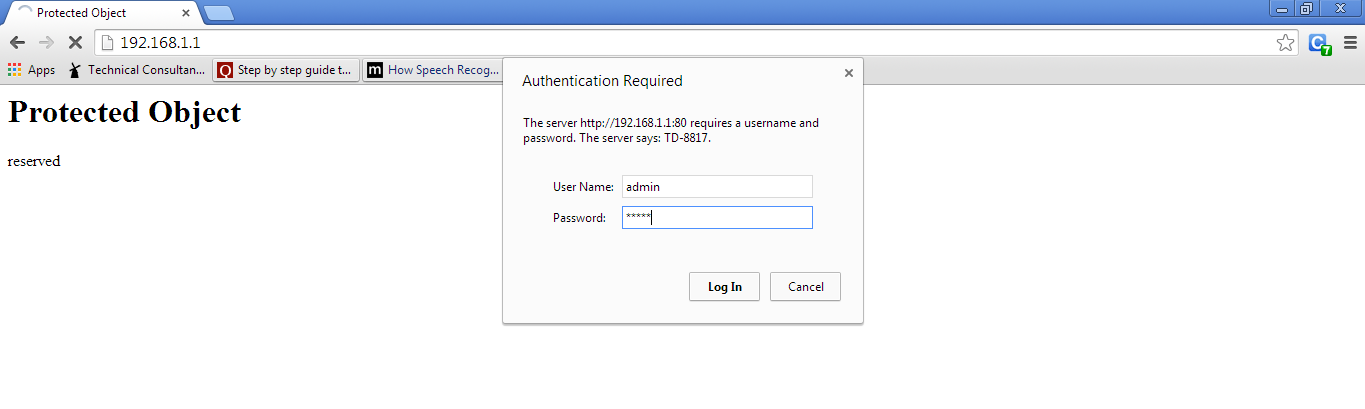Close the Protected Object tab
The width and height of the screenshot is (1365, 409).
tap(186, 13)
